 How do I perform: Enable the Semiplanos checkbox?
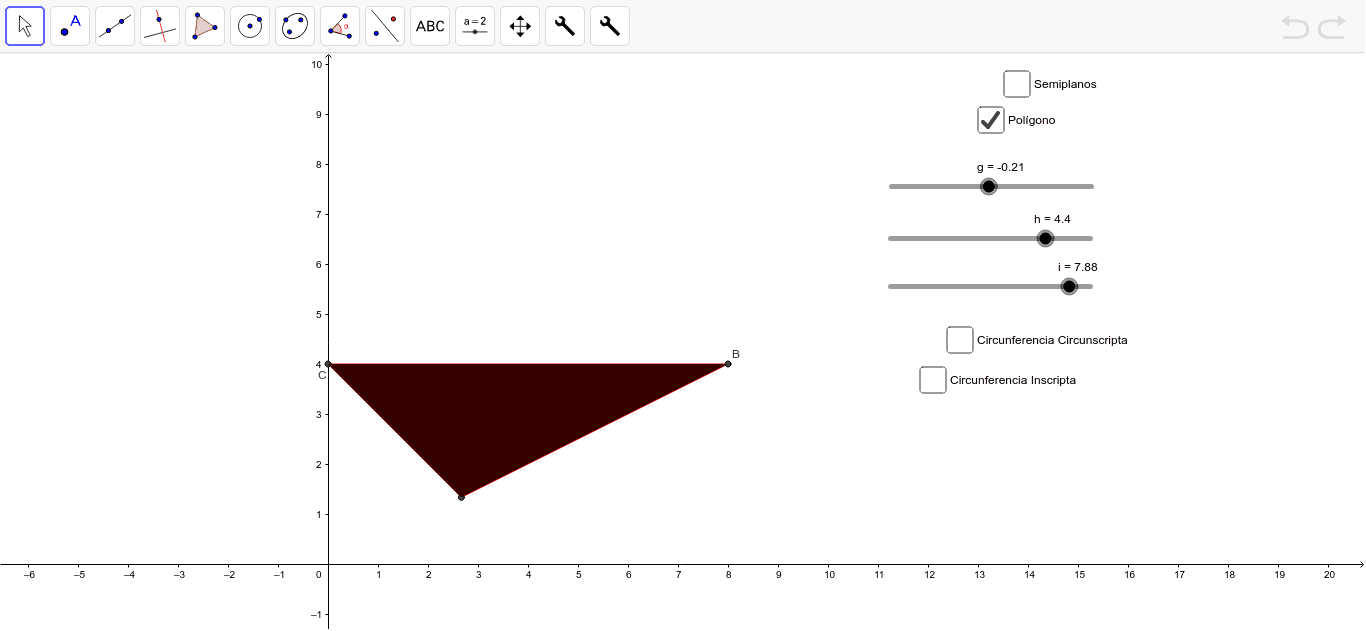coord(1017,84)
